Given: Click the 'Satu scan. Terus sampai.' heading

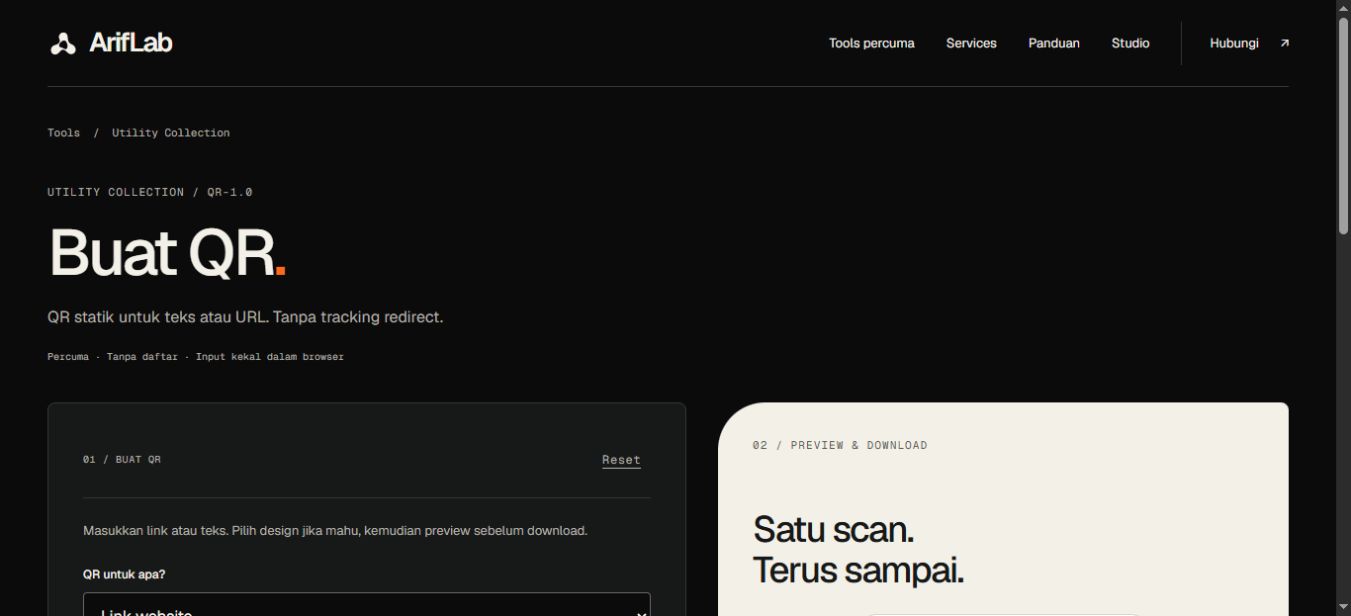Looking at the screenshot, I should (x=858, y=549).
